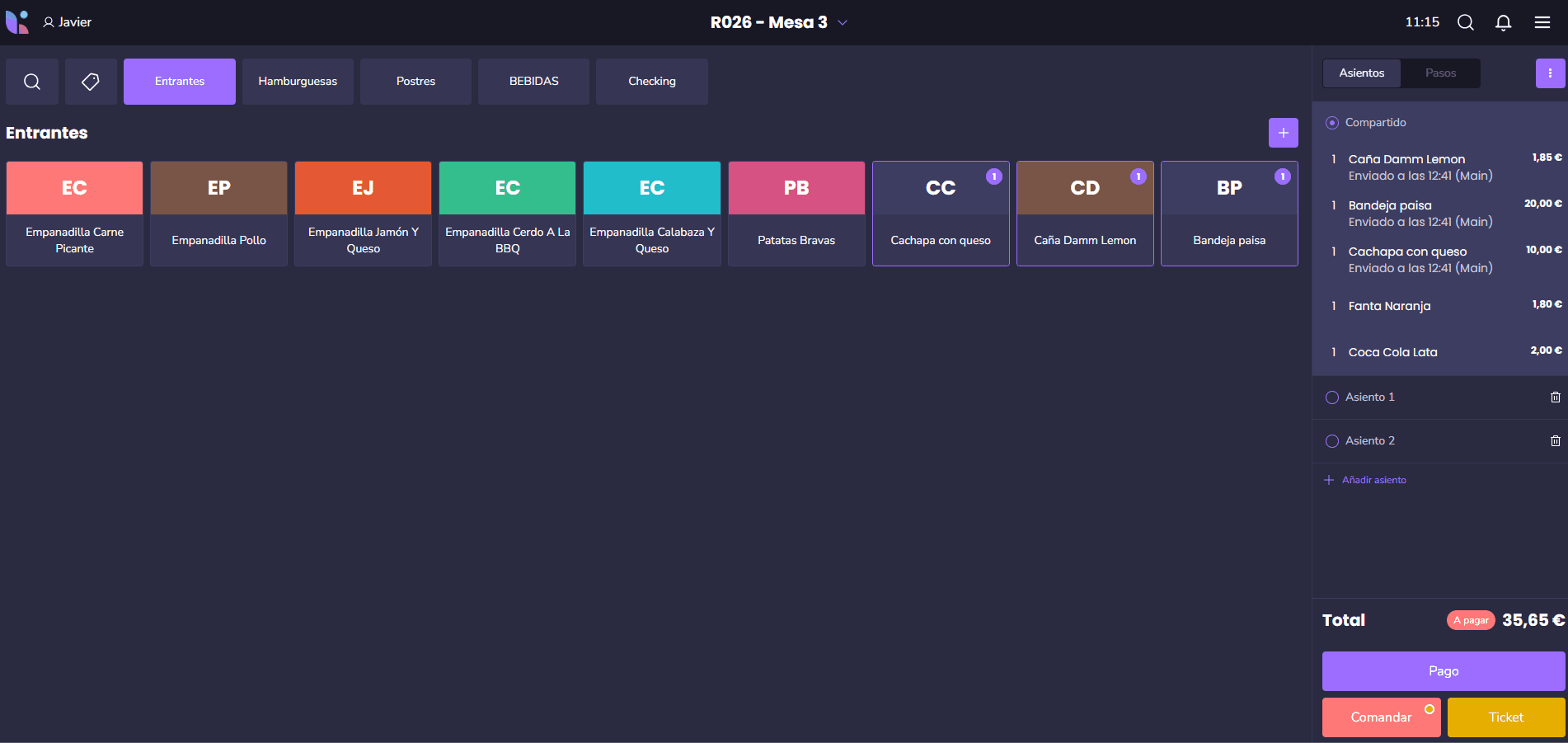Delete Asiento 1 with trash icon
Screen dimensions: 1568x743
1555,397
